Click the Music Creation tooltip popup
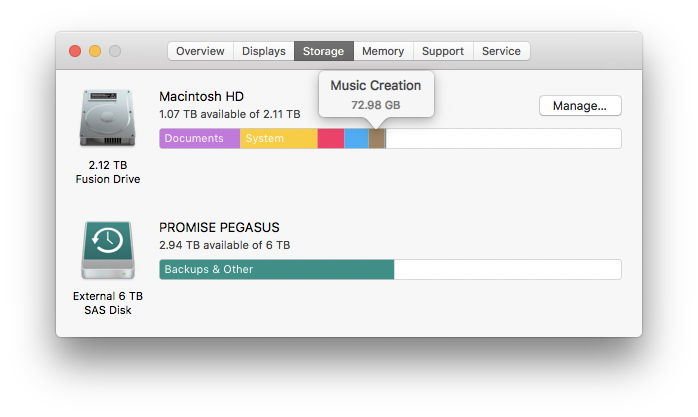 pos(376,94)
